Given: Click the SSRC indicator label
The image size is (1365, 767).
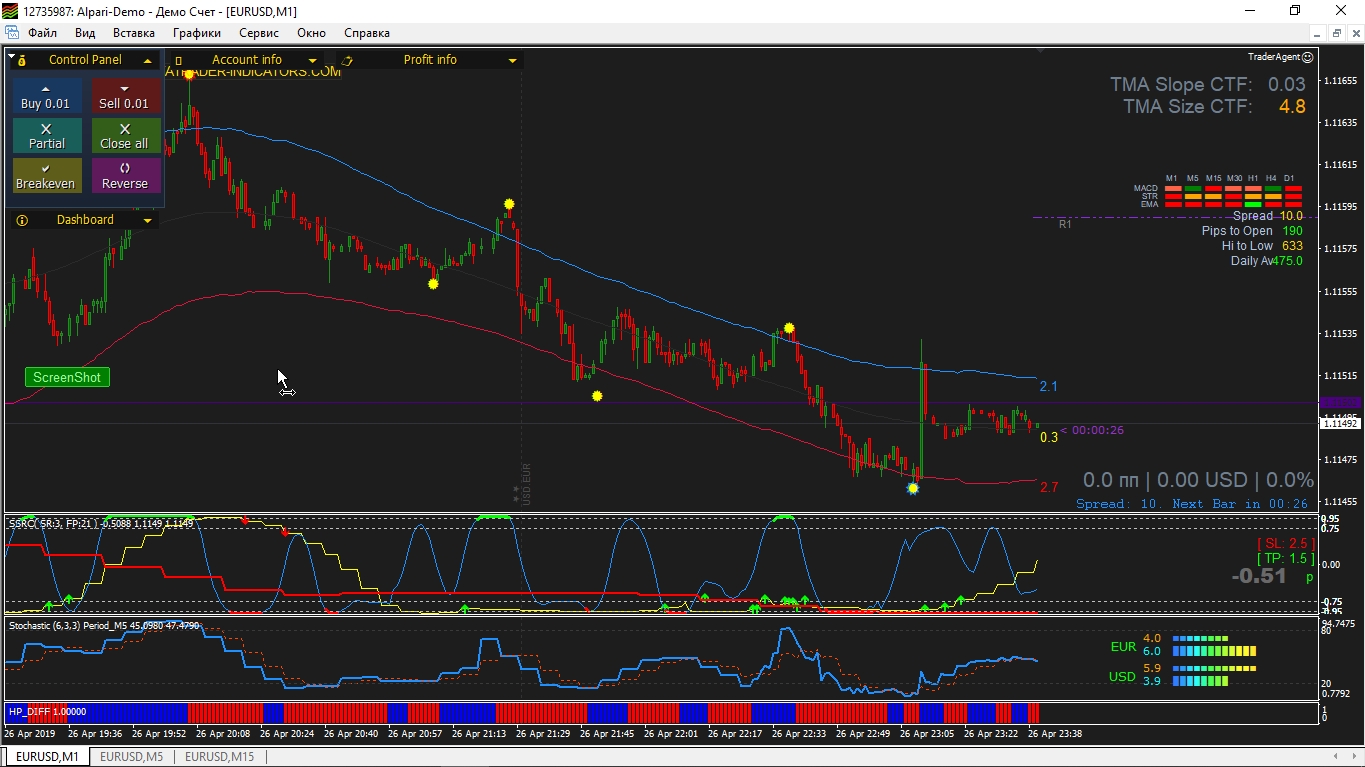Looking at the screenshot, I should point(101,524).
